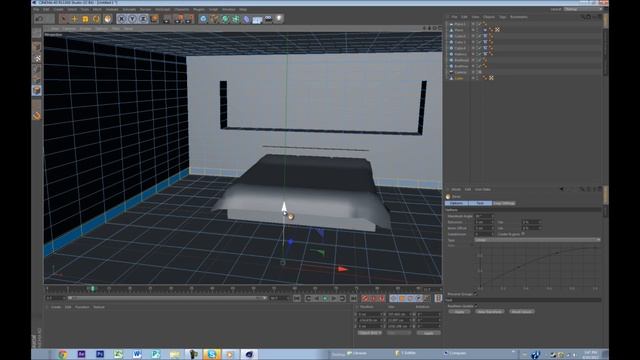Click Apply in the Coordinates manager
Image resolution: width=640 pixels, height=360 pixels.
pos(428,333)
